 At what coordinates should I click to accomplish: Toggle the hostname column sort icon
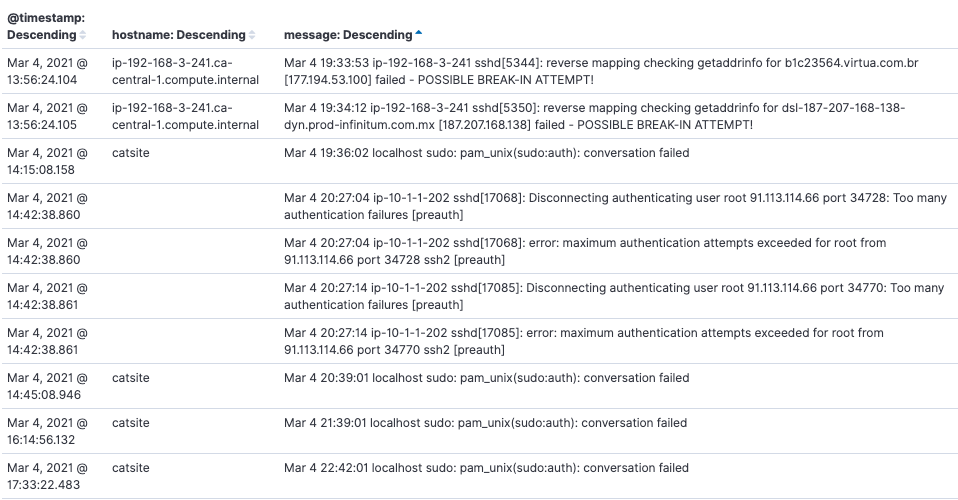252,35
